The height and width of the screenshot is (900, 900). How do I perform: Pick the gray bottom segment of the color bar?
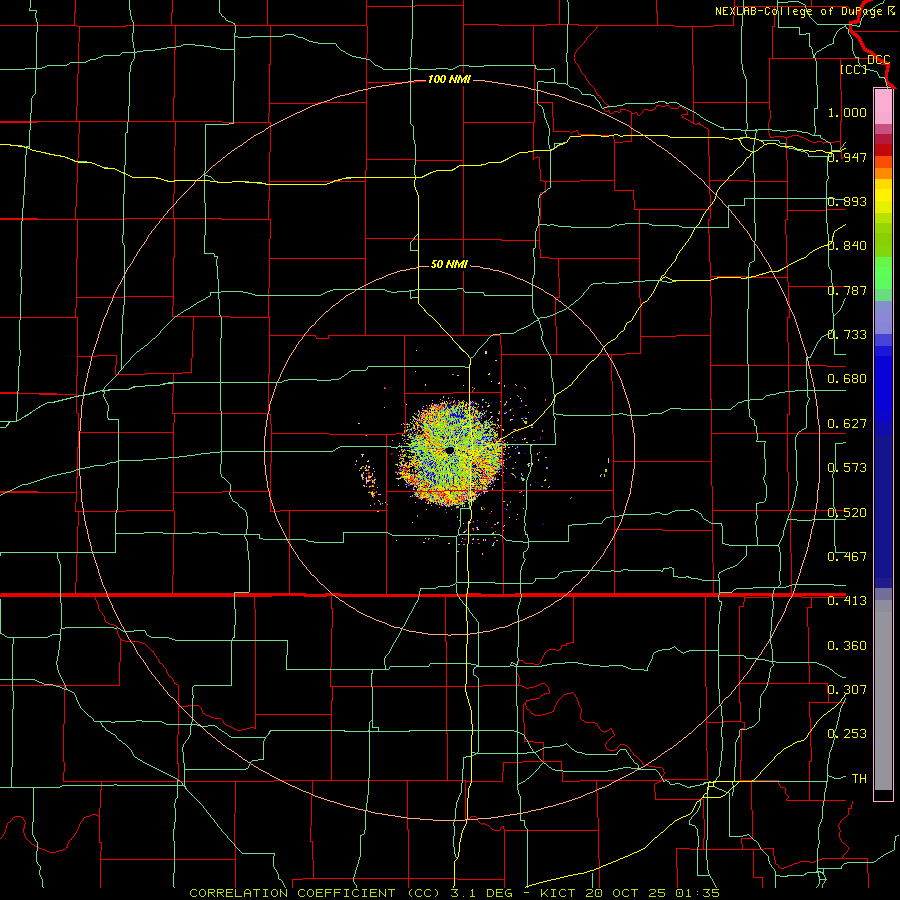pyautogui.click(x=883, y=695)
